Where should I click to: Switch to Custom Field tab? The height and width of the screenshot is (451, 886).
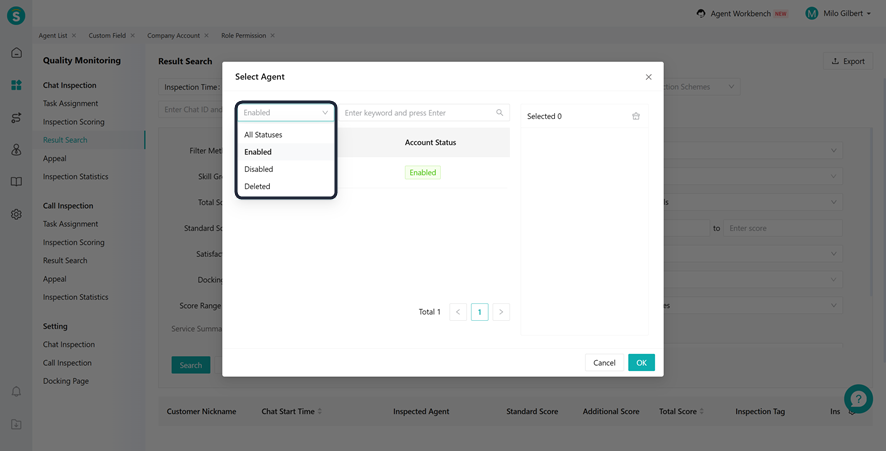click(107, 35)
